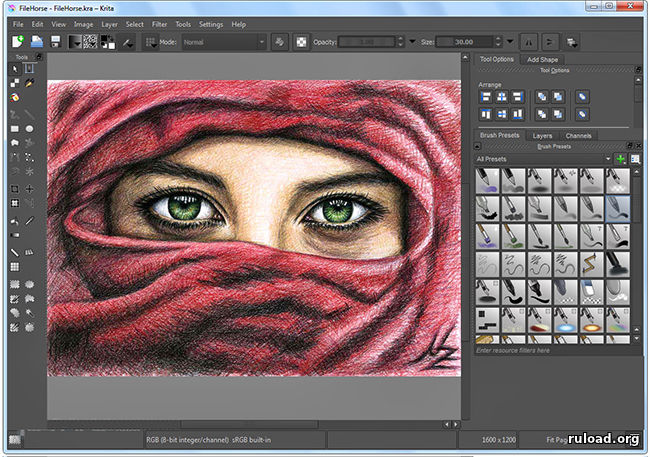Toggle eraser mode button in toolbar
The width and height of the screenshot is (650, 457).
coord(279,42)
